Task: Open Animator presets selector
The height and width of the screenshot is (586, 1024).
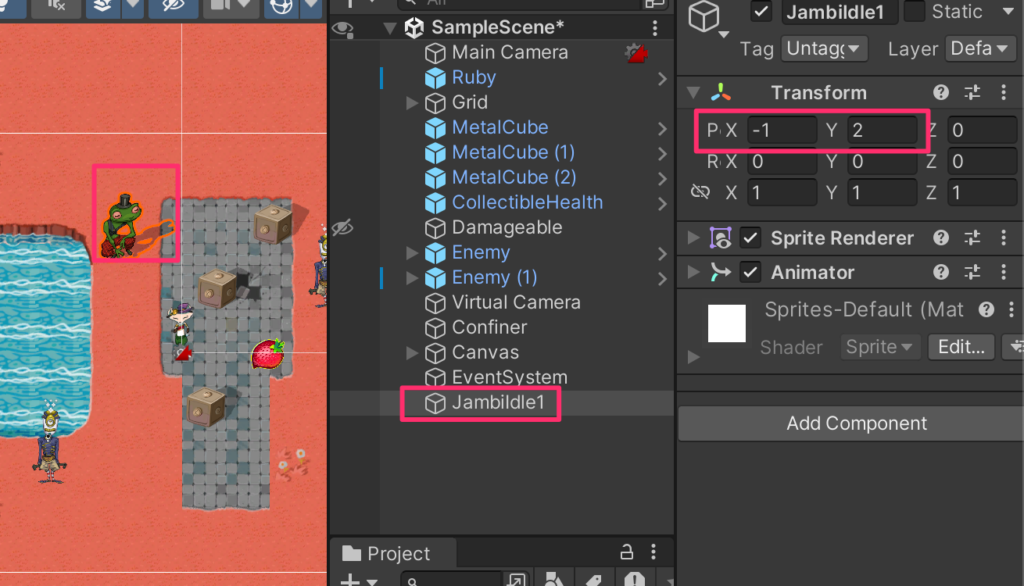Action: coord(972,272)
